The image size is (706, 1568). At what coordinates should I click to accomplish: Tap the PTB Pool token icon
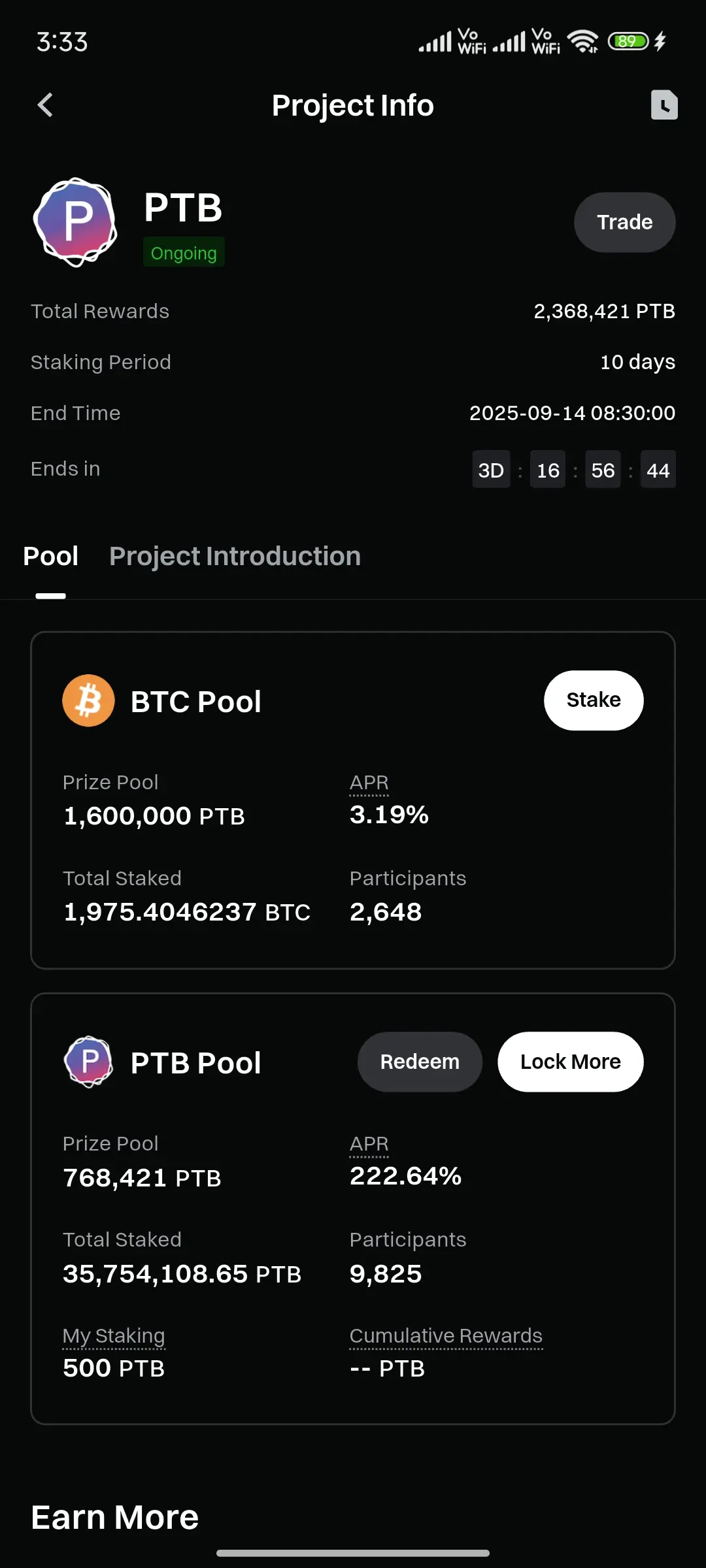88,1062
